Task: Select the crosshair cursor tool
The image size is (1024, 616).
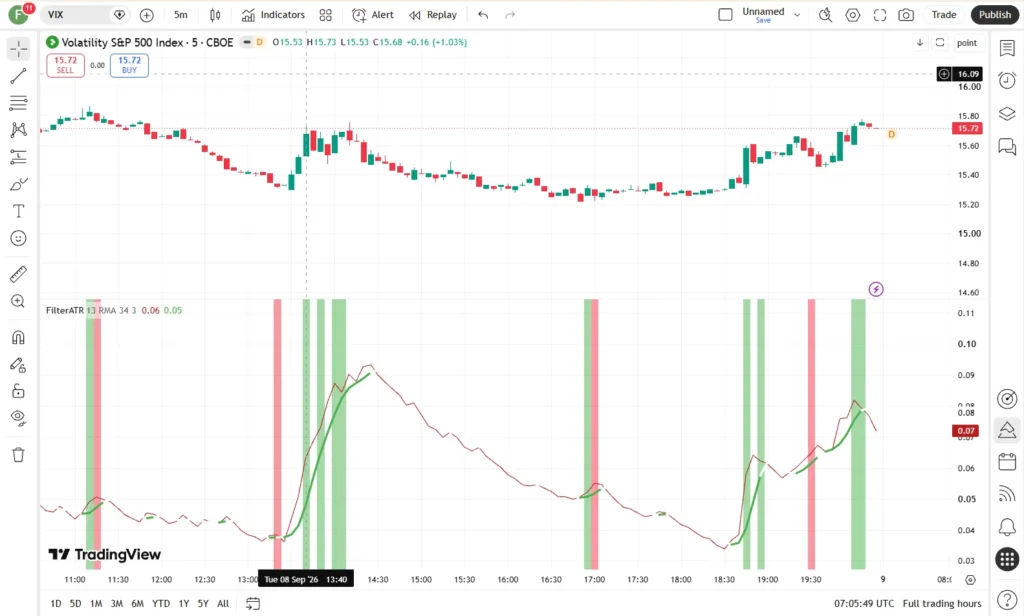Action: coord(18,49)
